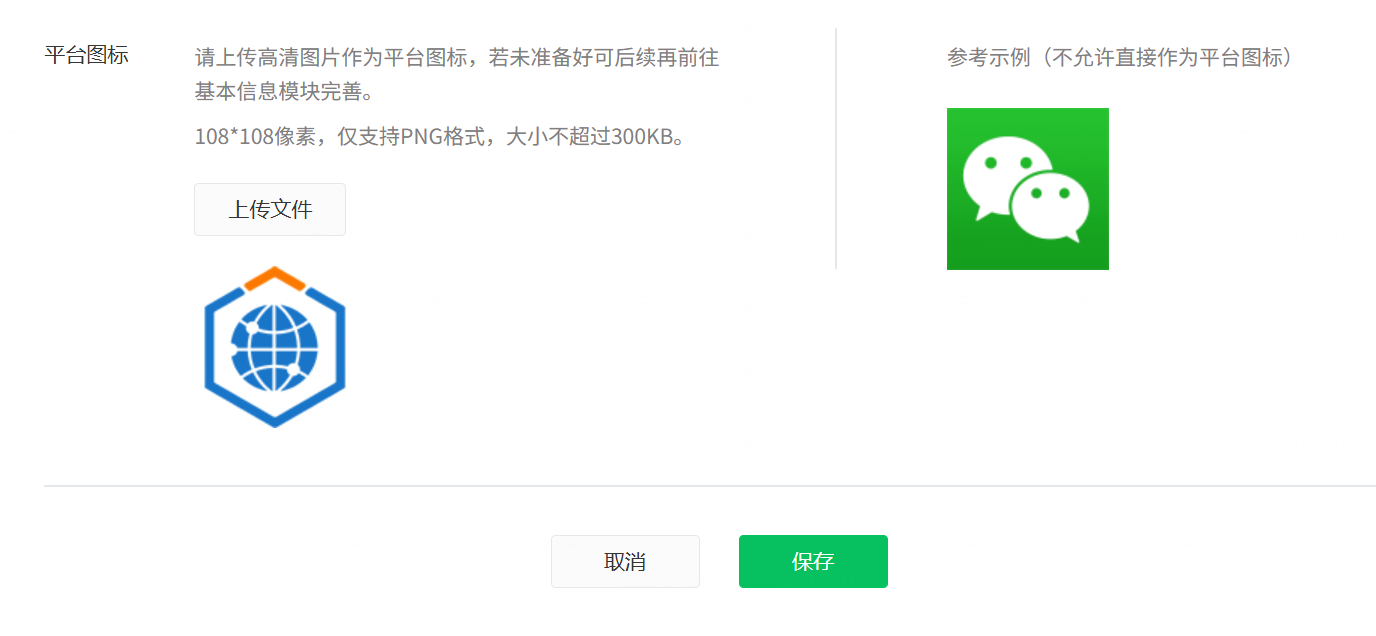The width and height of the screenshot is (1376, 636).
Task: Click the 请上传高清图片作为平台图标 instruction line
Action: click(x=330, y=57)
